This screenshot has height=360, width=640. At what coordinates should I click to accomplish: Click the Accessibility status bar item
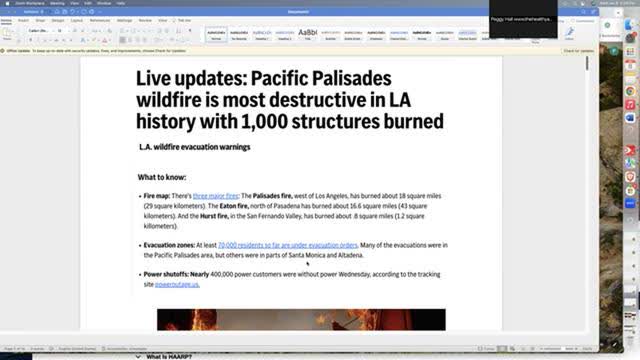point(124,349)
